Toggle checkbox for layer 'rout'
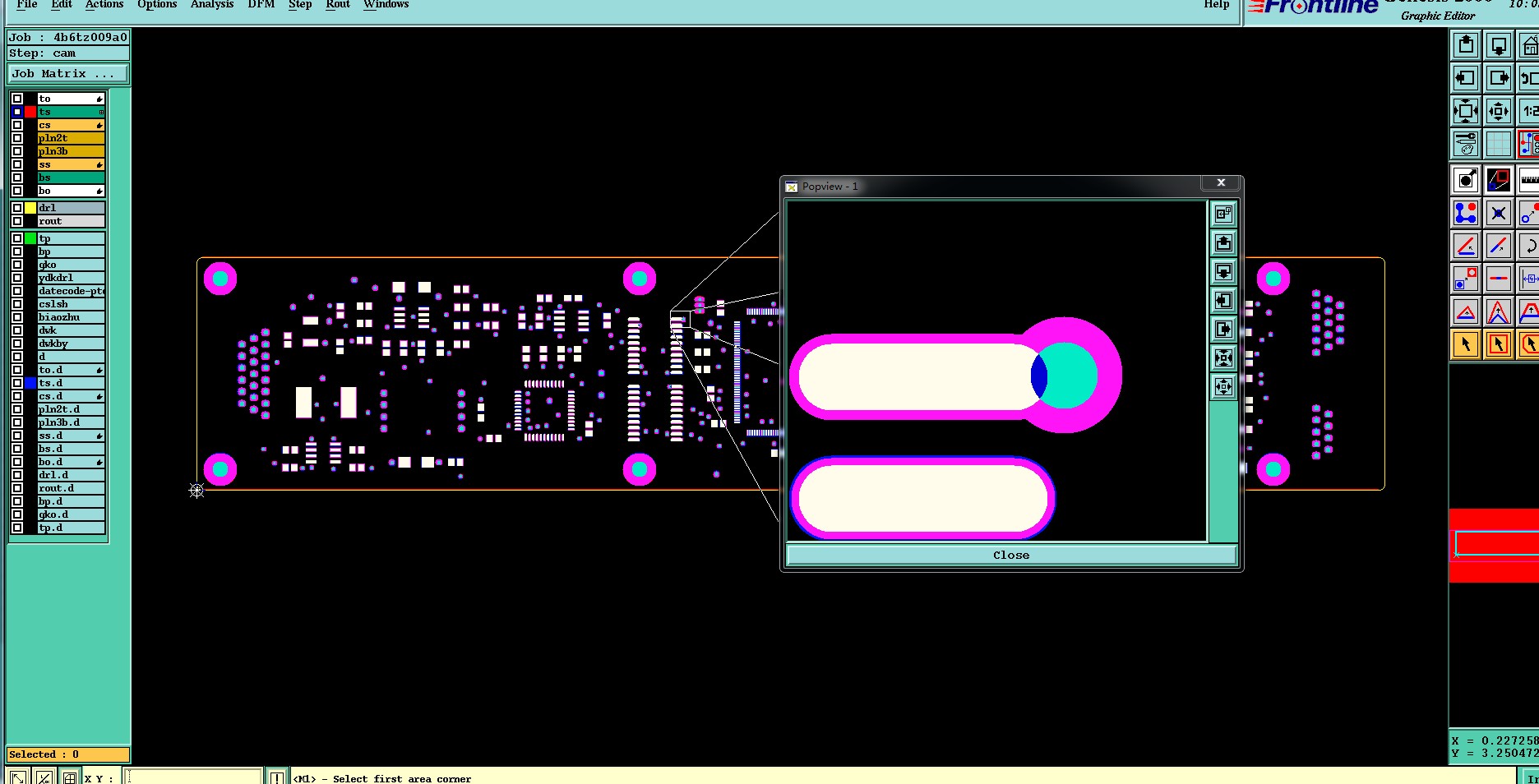 [x=17, y=221]
